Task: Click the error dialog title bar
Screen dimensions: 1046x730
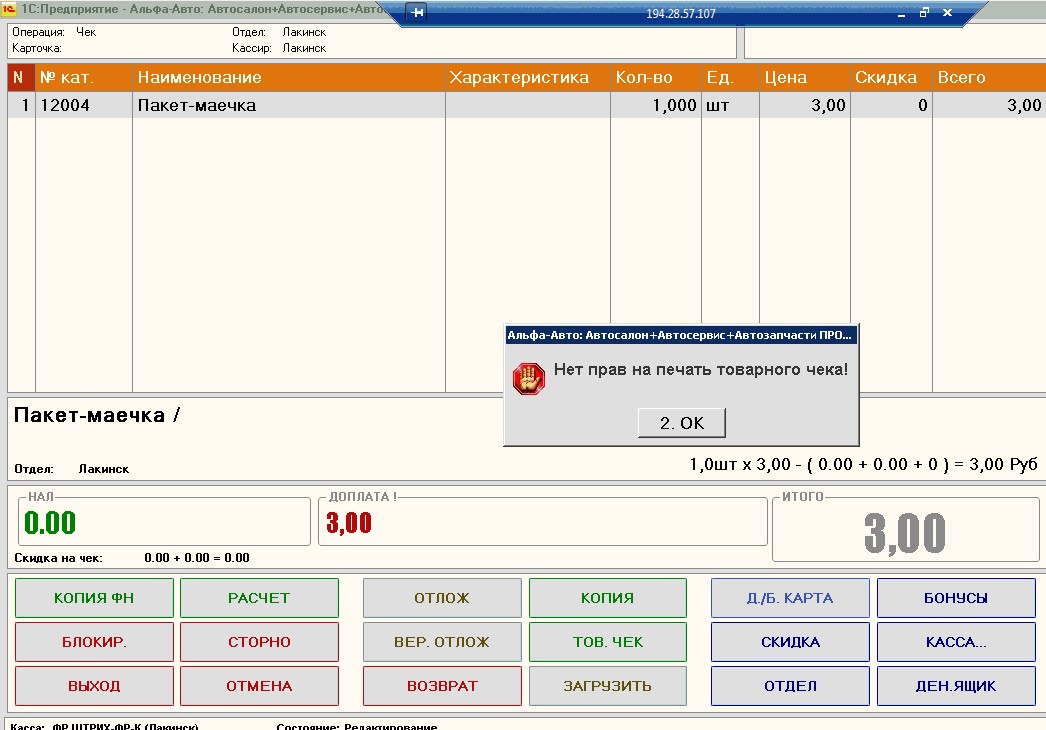Action: (681, 335)
